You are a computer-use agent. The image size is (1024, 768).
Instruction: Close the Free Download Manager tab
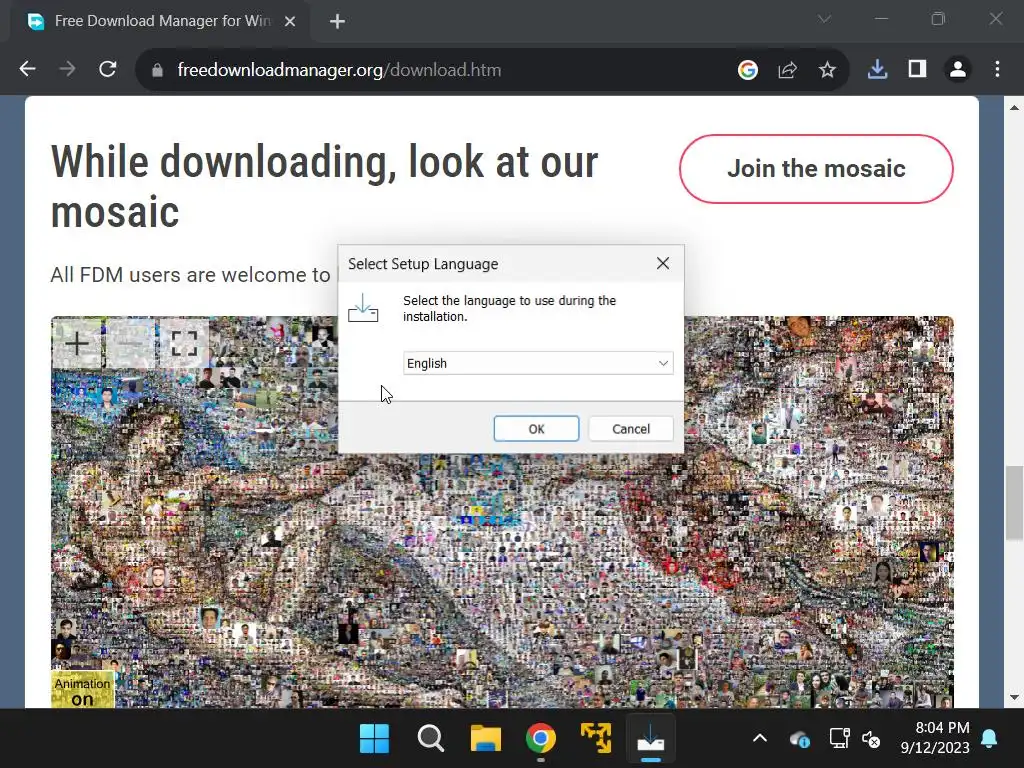click(x=290, y=22)
